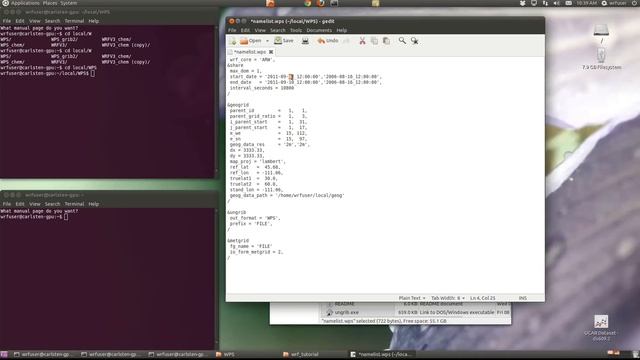The width and height of the screenshot is (640, 360).
Task: Open the Places menu in top panel
Action: coord(50,3)
